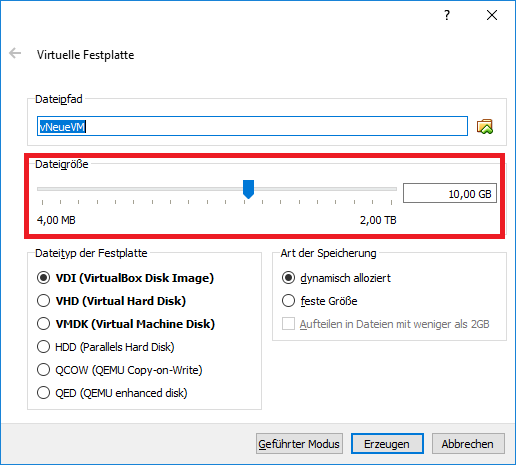Click the back arrow icon
Screen dimensions: 516x465
tap(15, 53)
